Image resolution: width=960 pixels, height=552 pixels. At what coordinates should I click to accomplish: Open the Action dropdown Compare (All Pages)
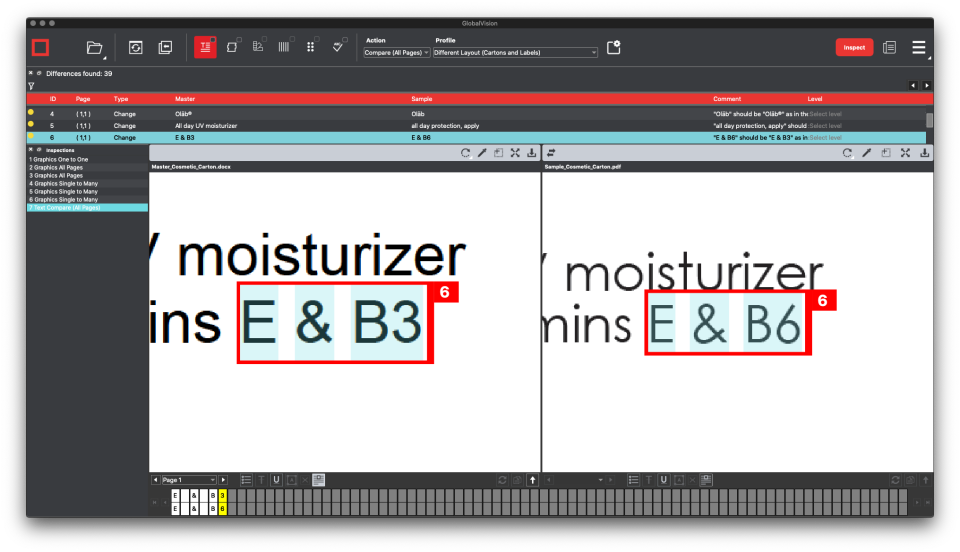point(397,53)
